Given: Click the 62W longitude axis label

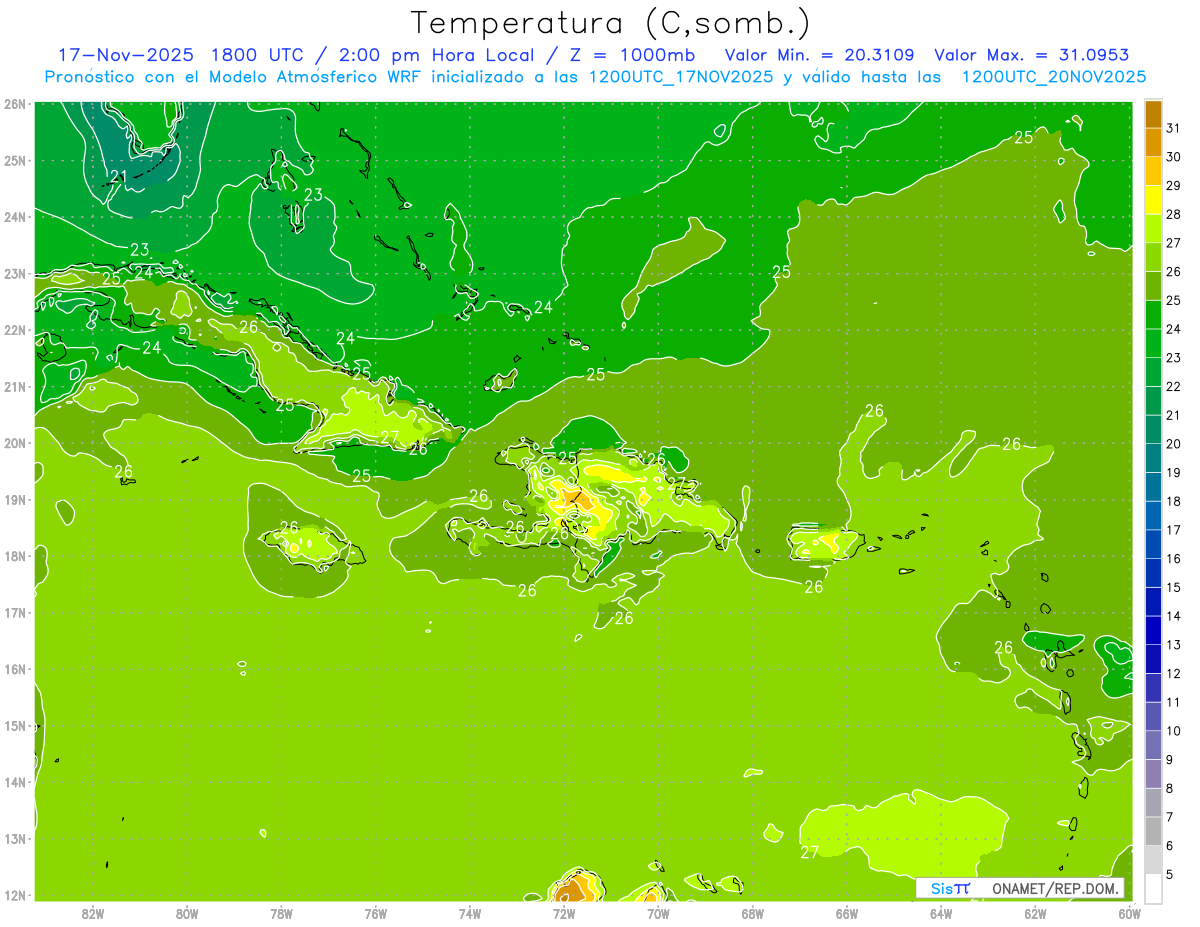Looking at the screenshot, I should (1035, 914).
